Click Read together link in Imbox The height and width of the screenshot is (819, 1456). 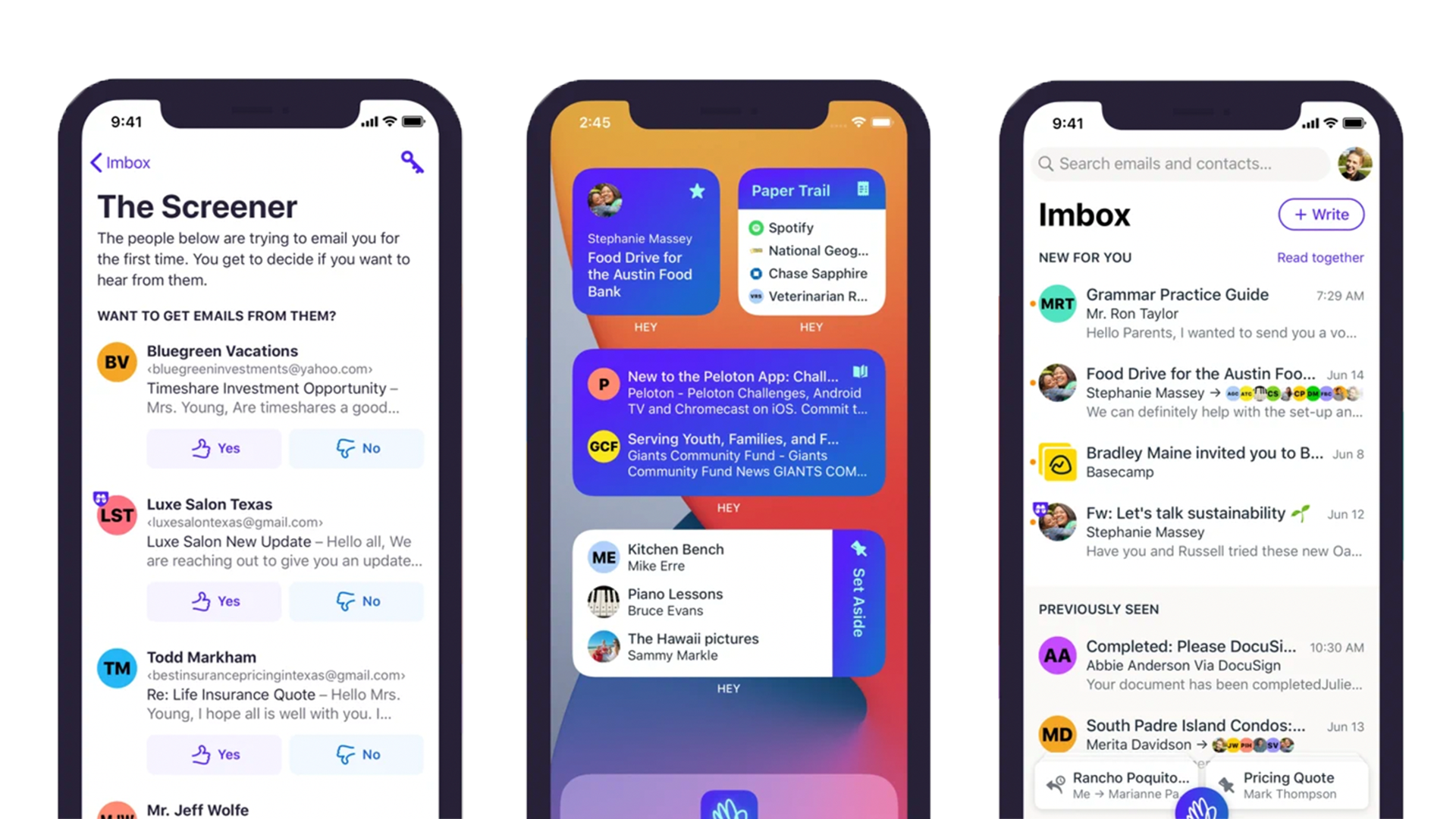(x=1320, y=257)
